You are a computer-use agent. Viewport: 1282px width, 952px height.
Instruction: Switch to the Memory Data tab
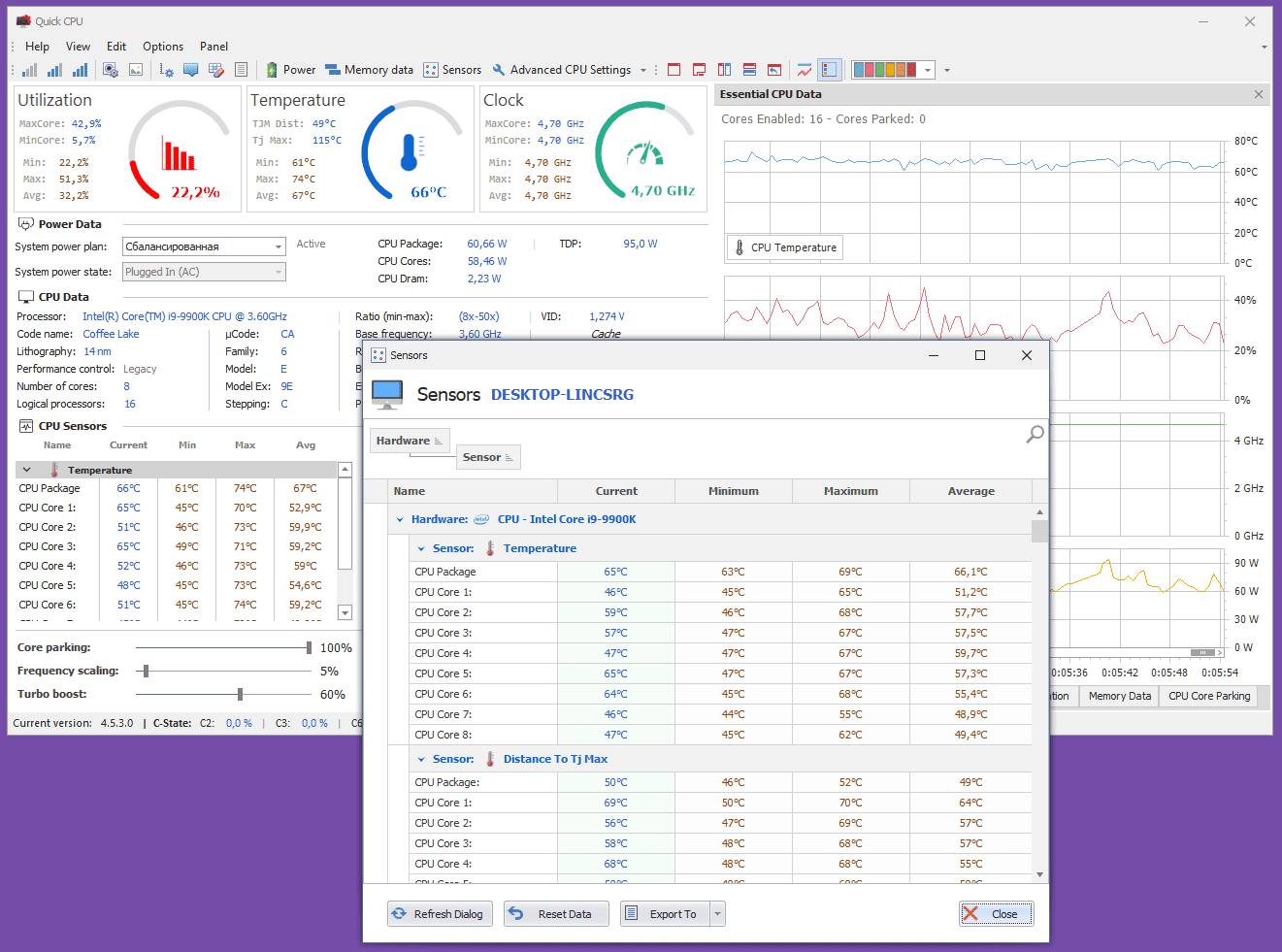1119,696
